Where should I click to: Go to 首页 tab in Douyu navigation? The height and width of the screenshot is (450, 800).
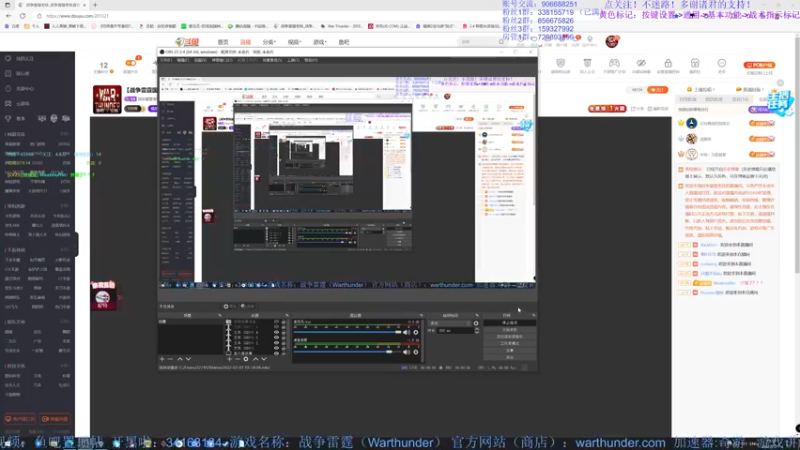click(223, 42)
